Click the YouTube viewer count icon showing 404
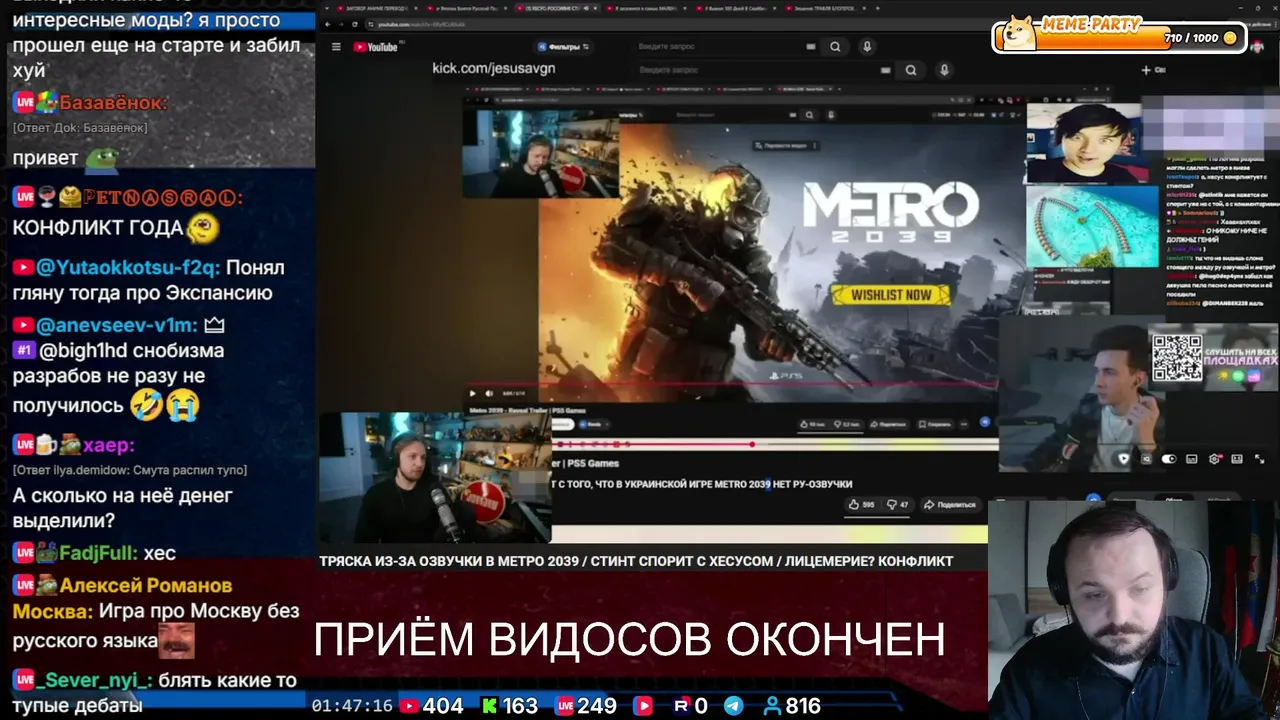This screenshot has width=1280, height=720. [x=410, y=706]
